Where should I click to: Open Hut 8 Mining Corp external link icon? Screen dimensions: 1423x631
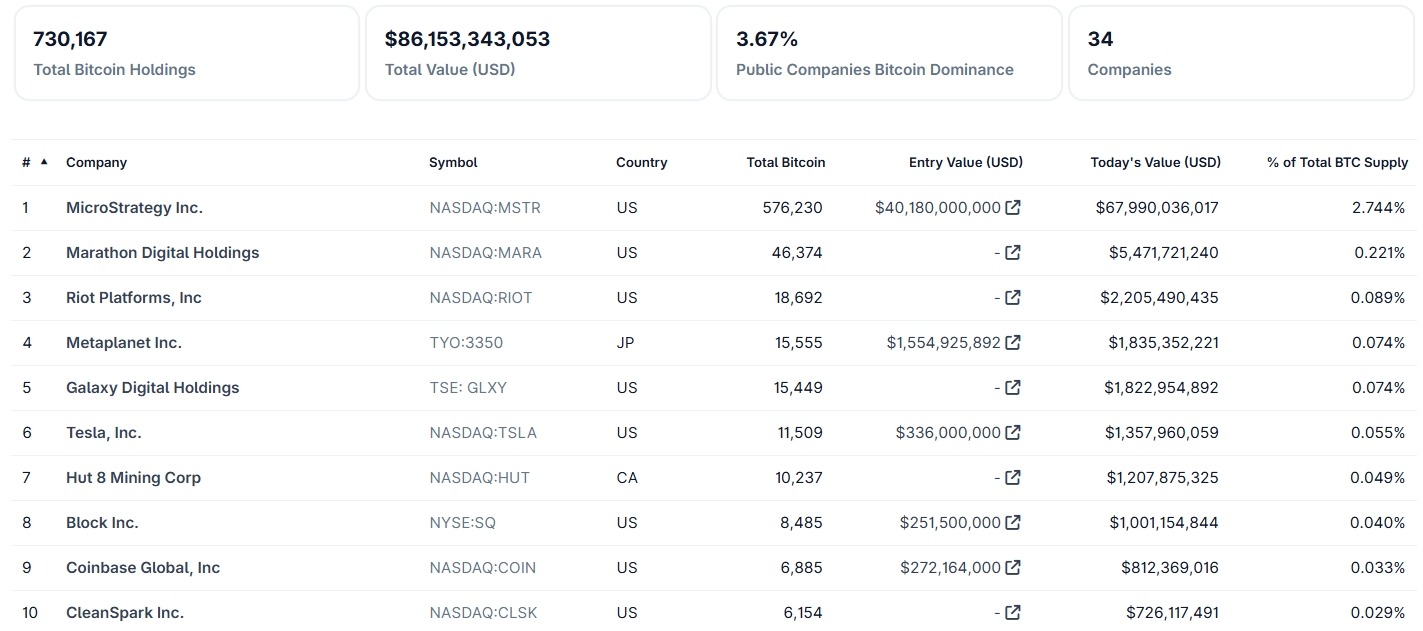pos(1013,478)
